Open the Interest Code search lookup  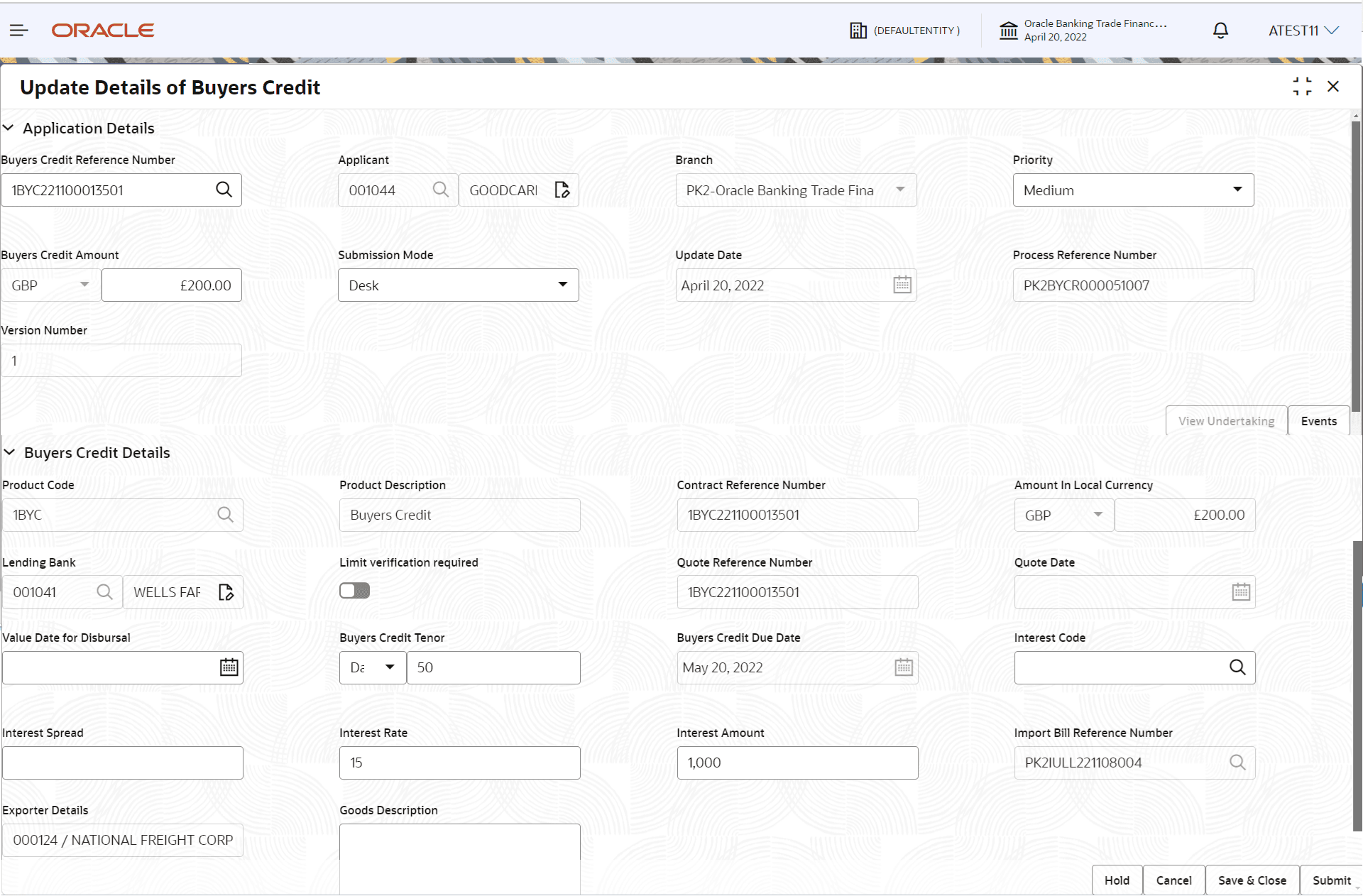[1238, 667]
